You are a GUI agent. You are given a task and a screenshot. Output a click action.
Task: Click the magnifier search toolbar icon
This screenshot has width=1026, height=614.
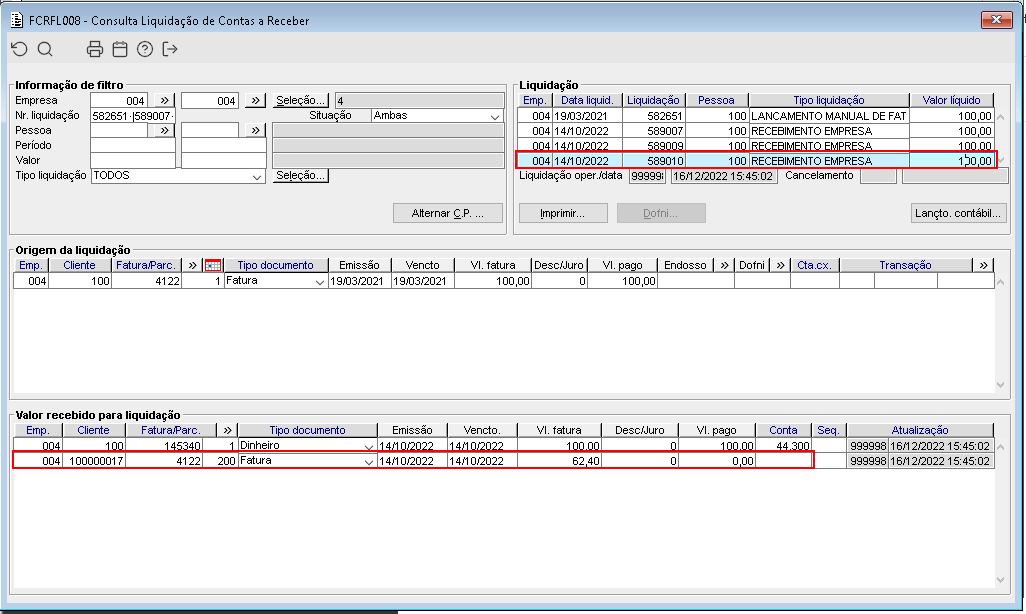tap(44, 49)
